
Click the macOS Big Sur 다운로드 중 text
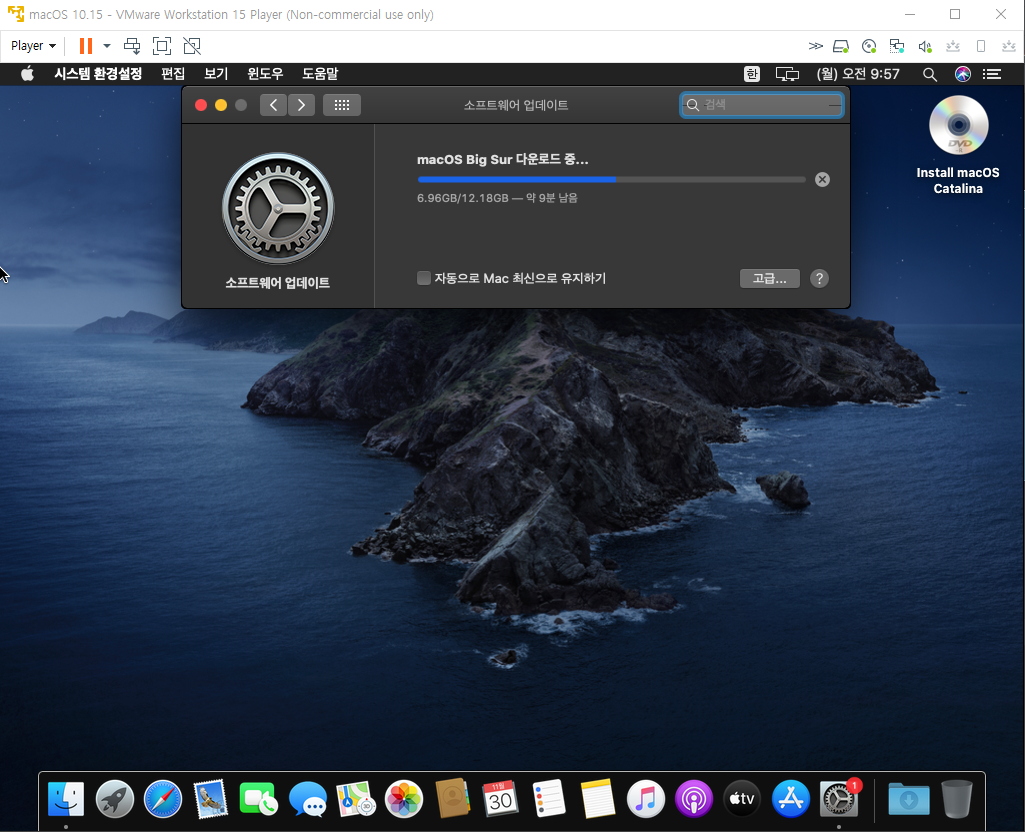tap(503, 159)
